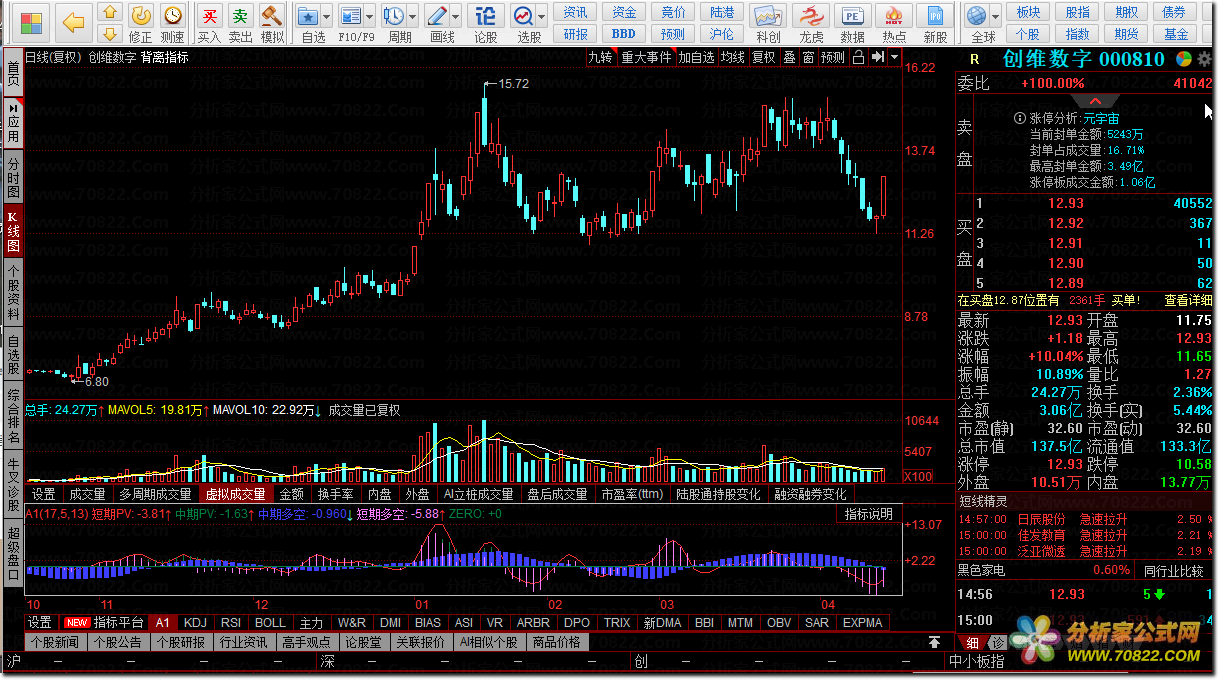Screen dimensions: 1221x681
Task: Toggle 预测 forecast on chart toolbar
Action: tap(833, 57)
